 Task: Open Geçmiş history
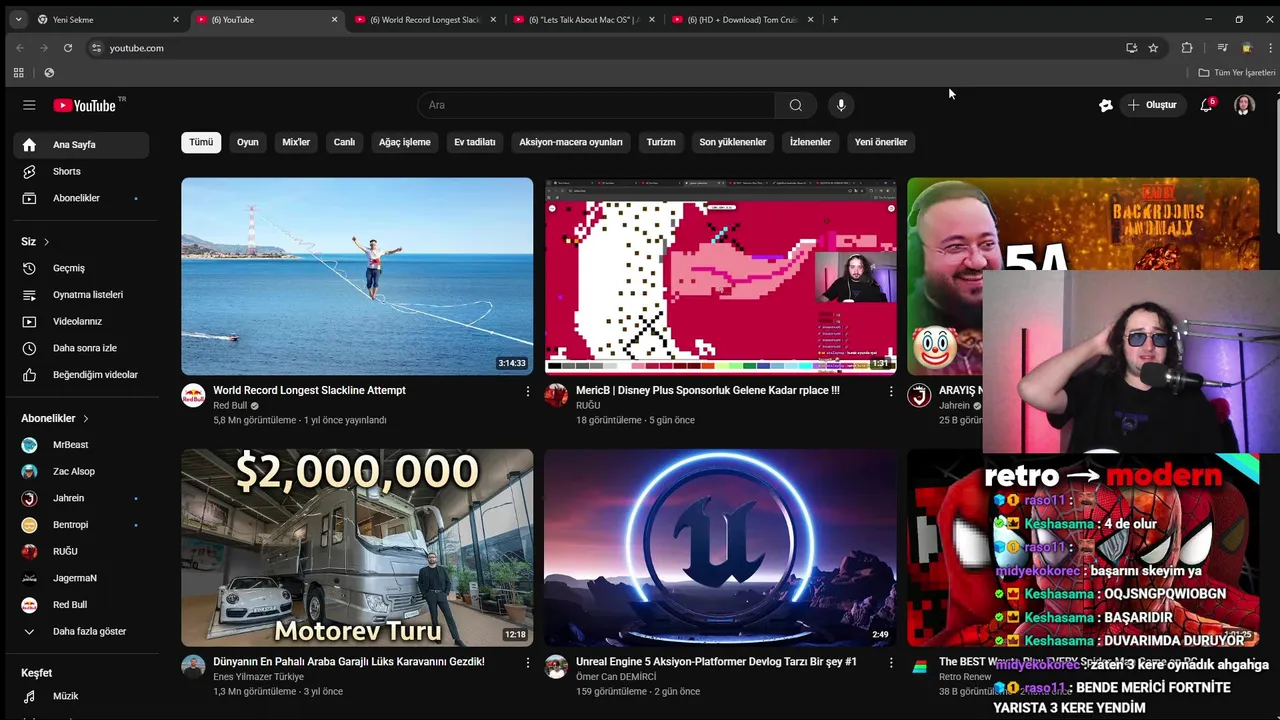click(81, 268)
